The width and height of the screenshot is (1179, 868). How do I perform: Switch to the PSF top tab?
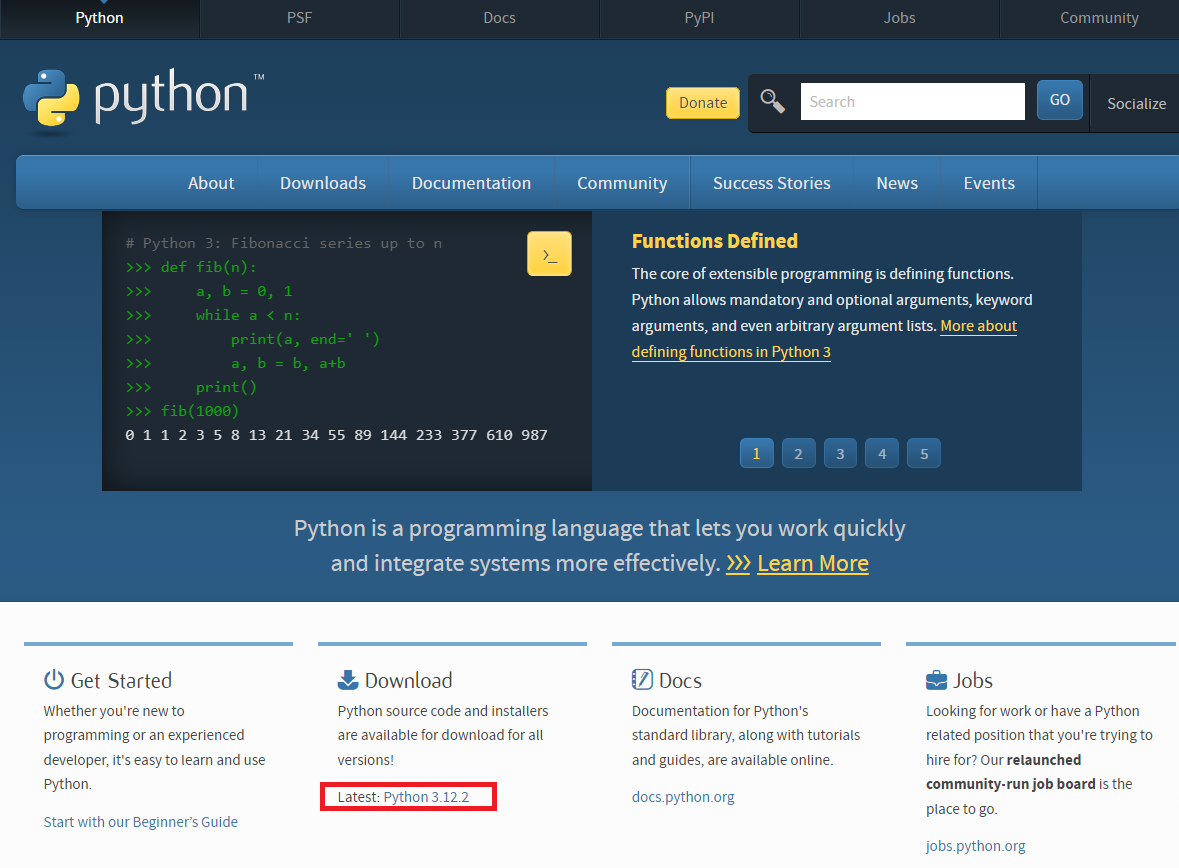pyautogui.click(x=299, y=18)
